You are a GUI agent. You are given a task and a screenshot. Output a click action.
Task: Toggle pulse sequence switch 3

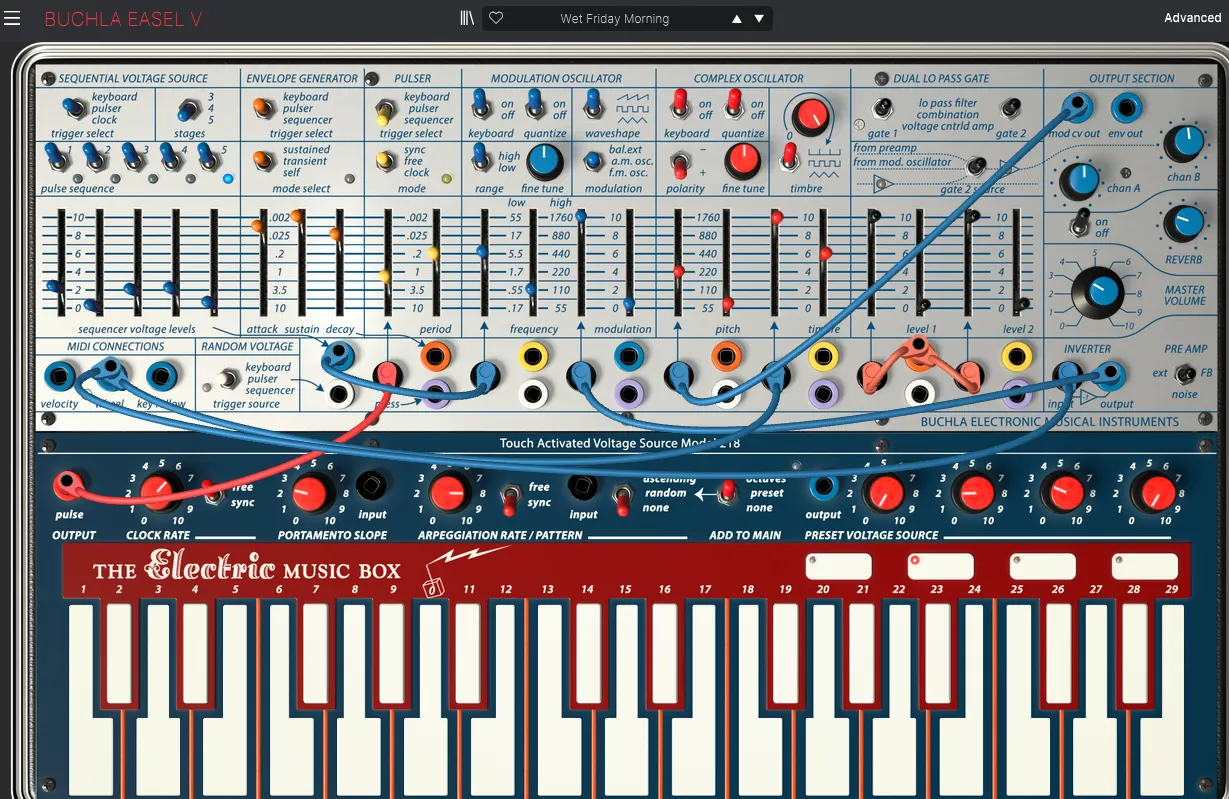pos(133,156)
